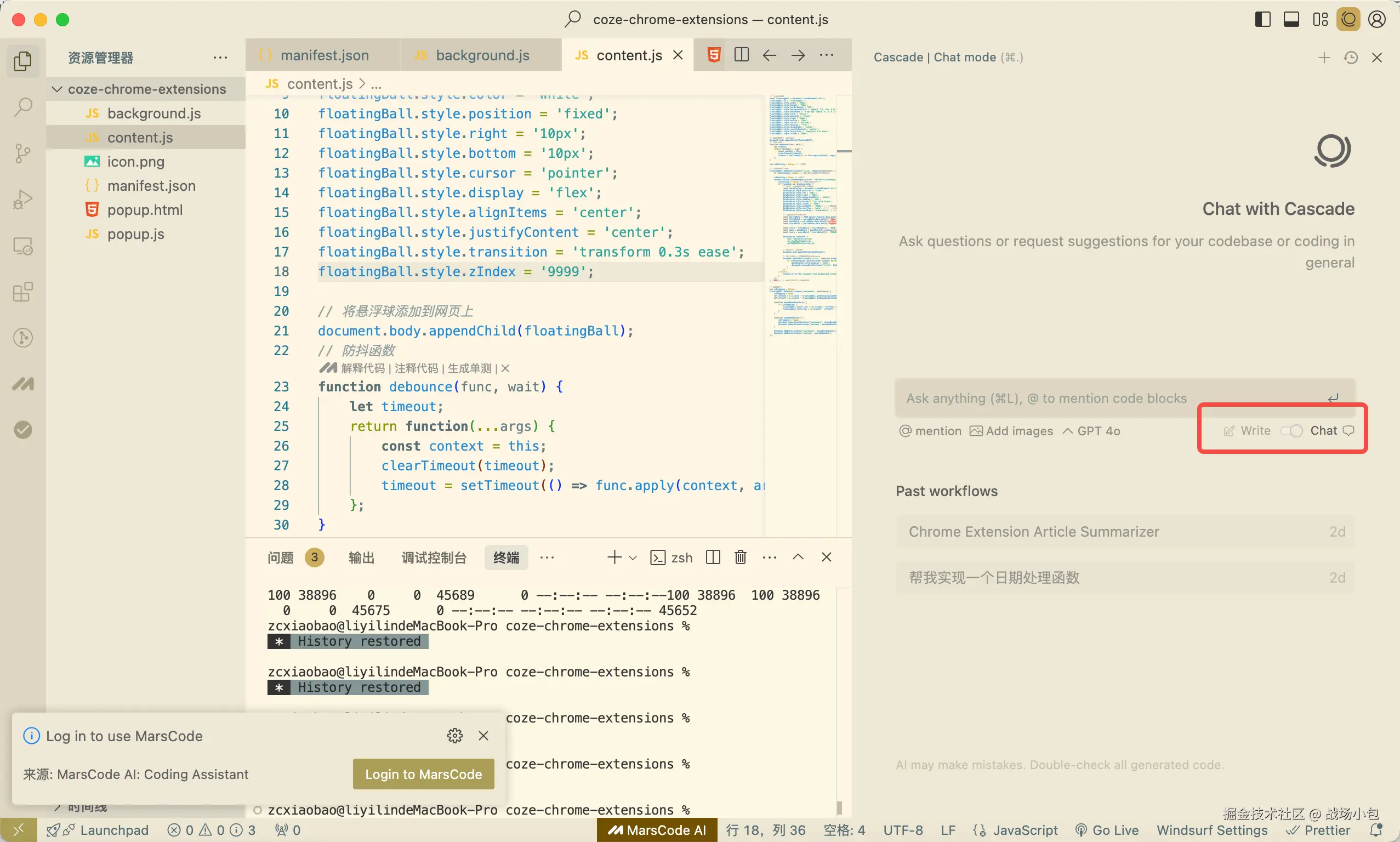
Task: Click the split editor icon
Action: click(x=742, y=55)
